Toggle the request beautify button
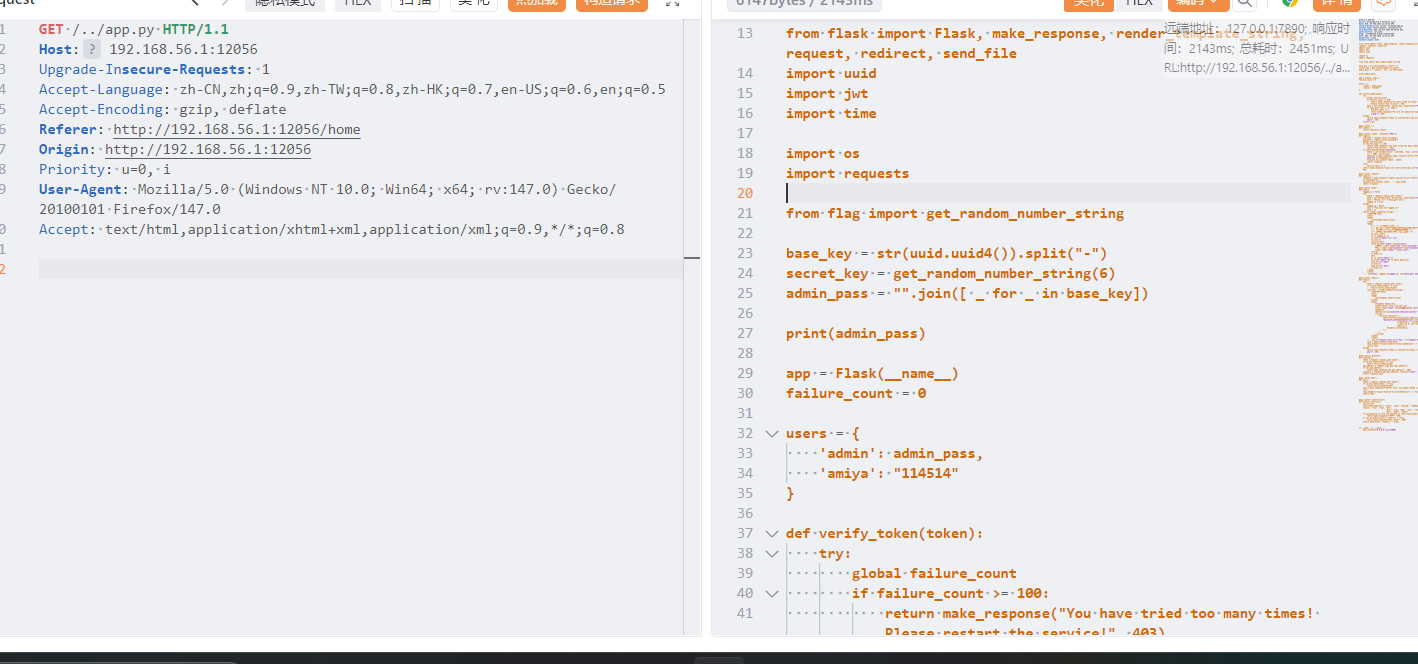The image size is (1418, 664). point(473,3)
